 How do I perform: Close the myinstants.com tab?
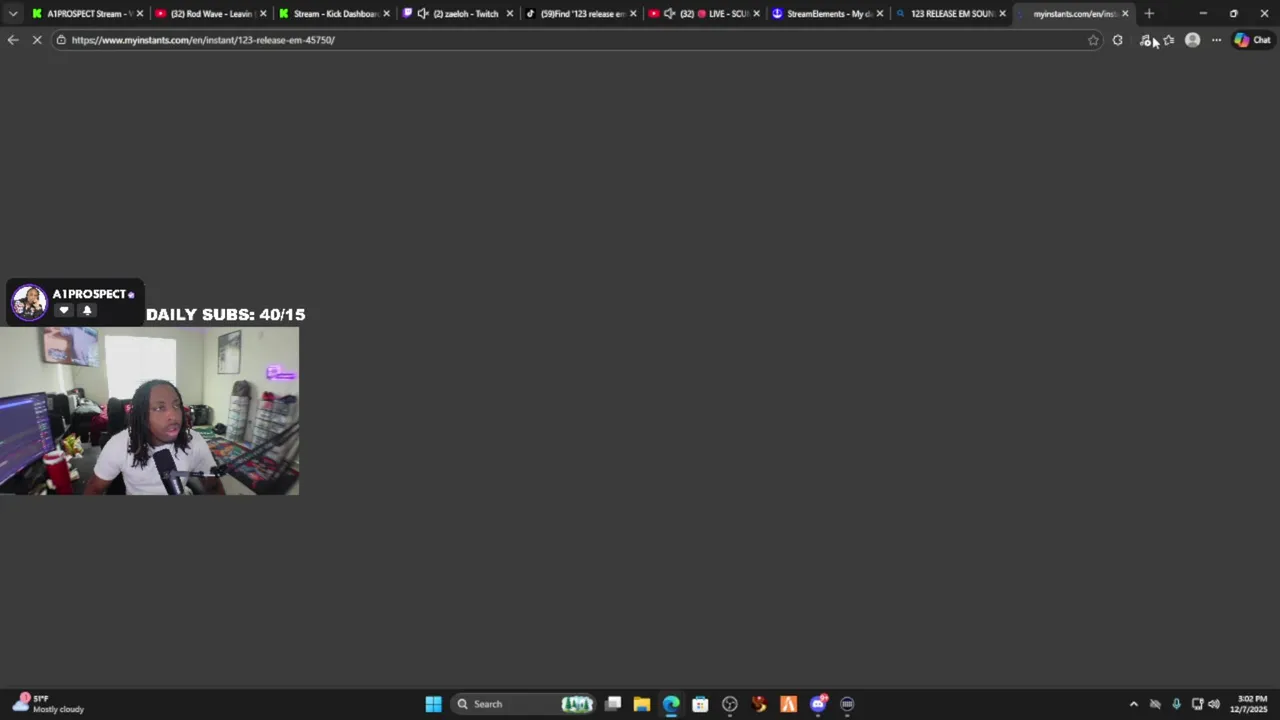pyautogui.click(x=1125, y=14)
